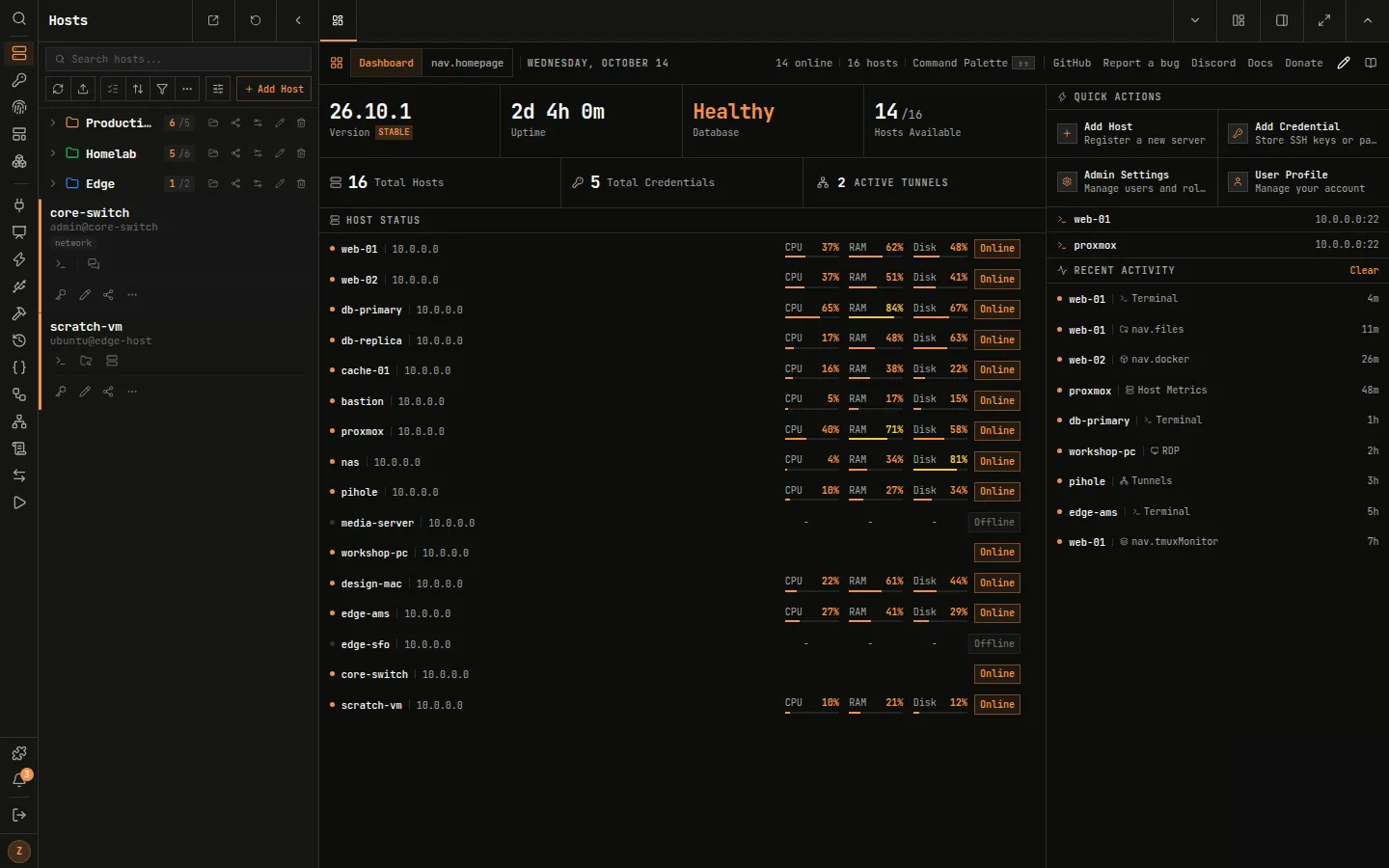Open Command Palette in header
1389x868 pixels.
coord(973,63)
